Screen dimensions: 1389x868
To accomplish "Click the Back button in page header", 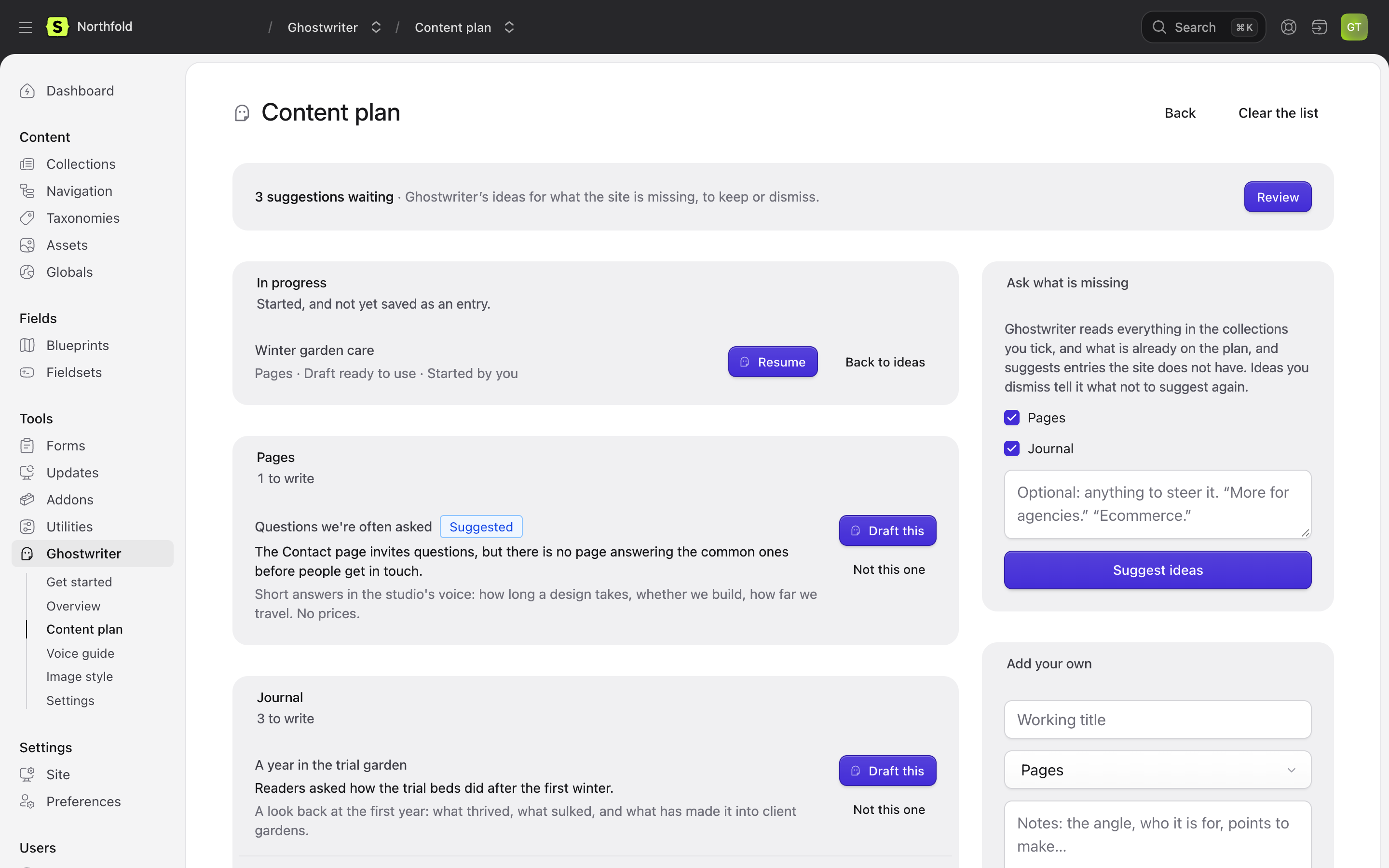I will coord(1180,113).
